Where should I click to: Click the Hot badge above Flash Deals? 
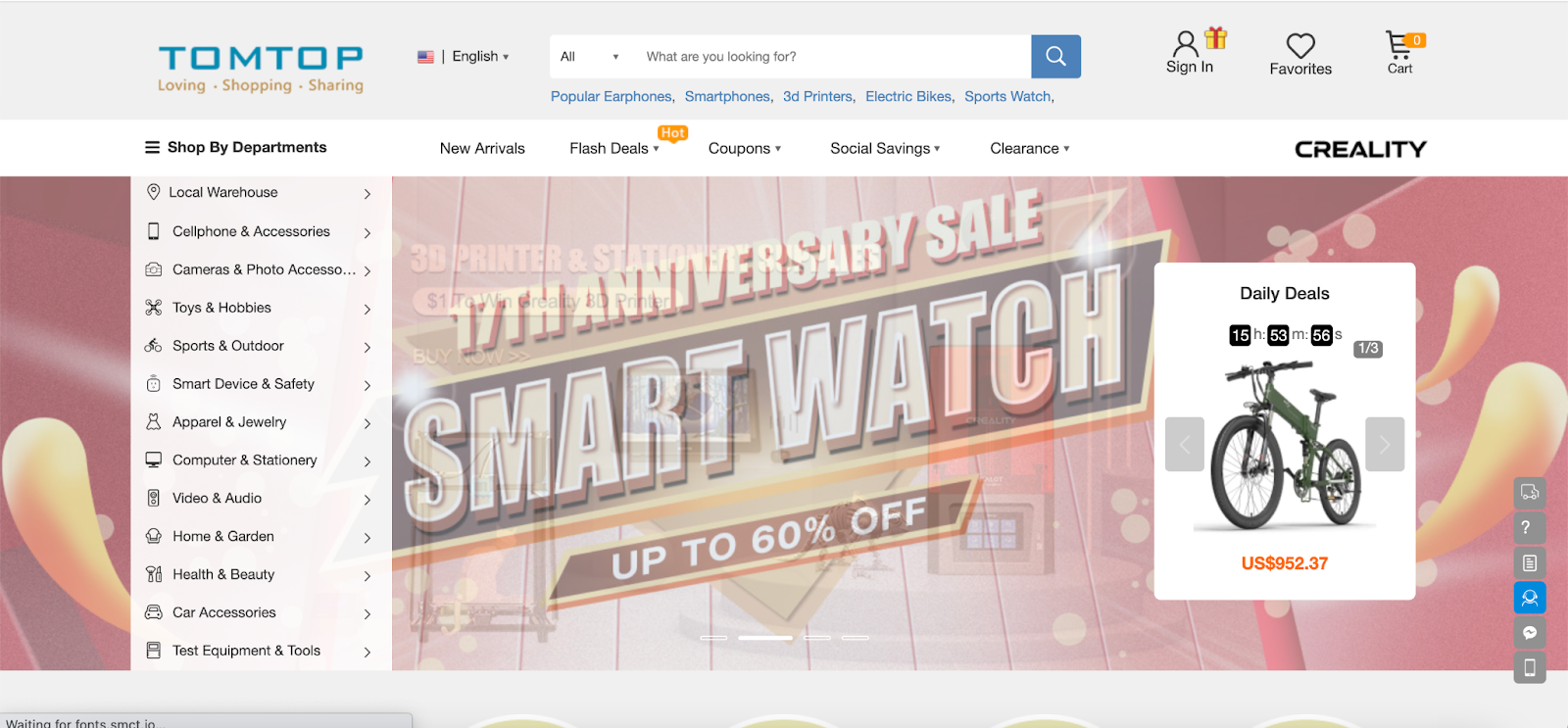[673, 133]
